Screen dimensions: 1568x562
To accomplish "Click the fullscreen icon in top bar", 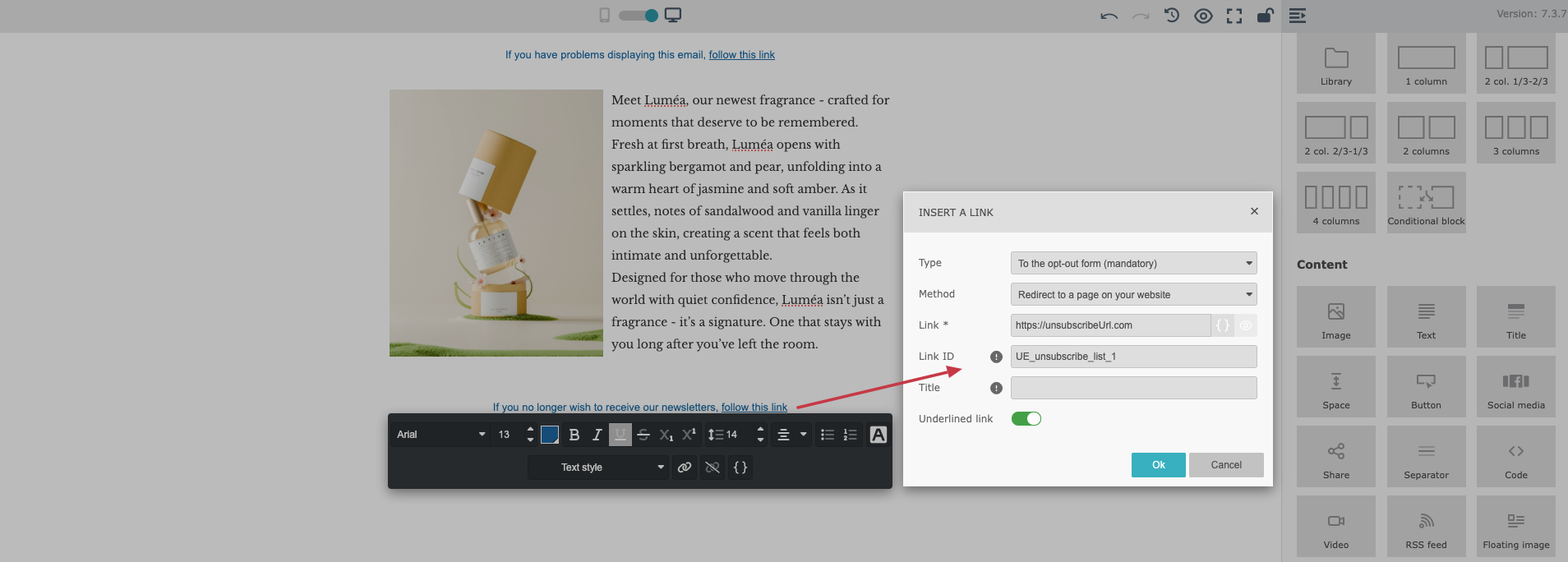I will [x=1234, y=16].
